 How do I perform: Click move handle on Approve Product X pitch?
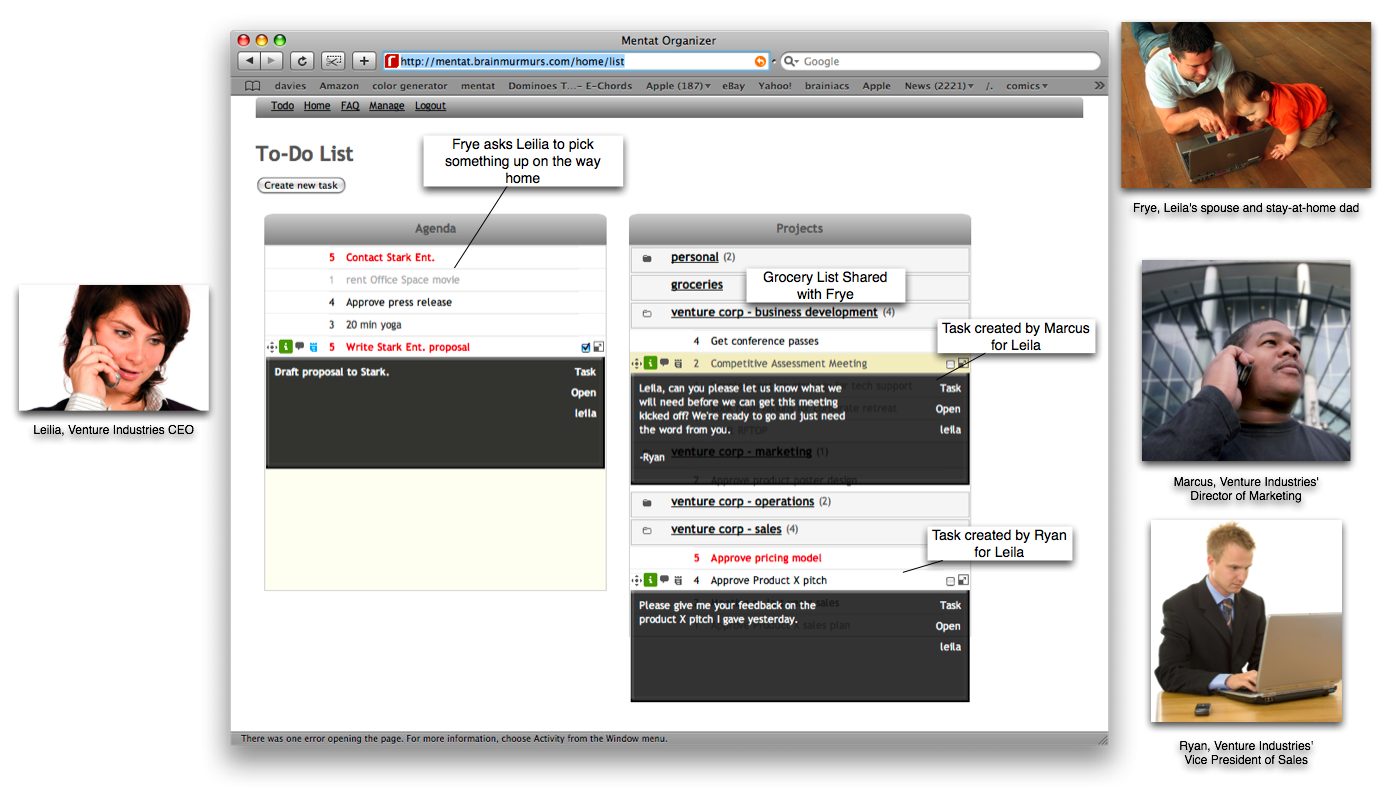coord(636,580)
